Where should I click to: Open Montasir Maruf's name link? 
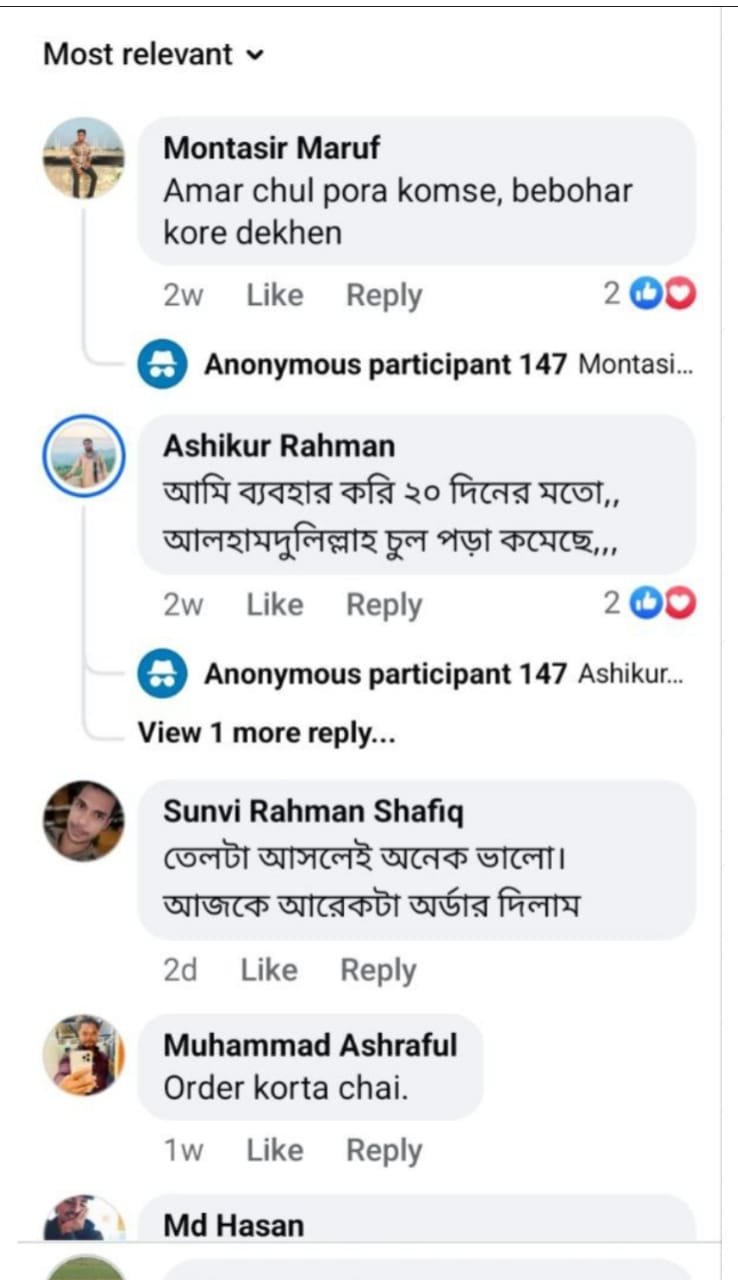pyautogui.click(x=272, y=148)
